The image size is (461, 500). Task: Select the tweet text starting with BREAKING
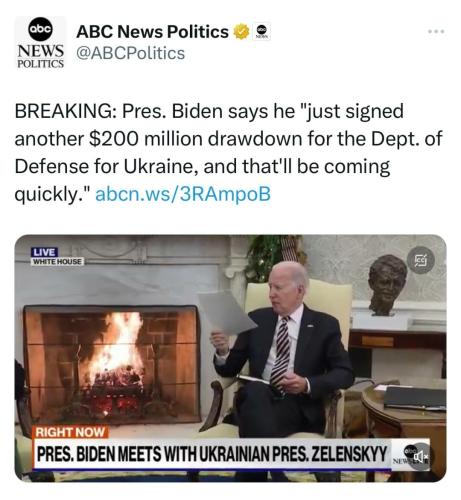pyautogui.click(x=228, y=152)
